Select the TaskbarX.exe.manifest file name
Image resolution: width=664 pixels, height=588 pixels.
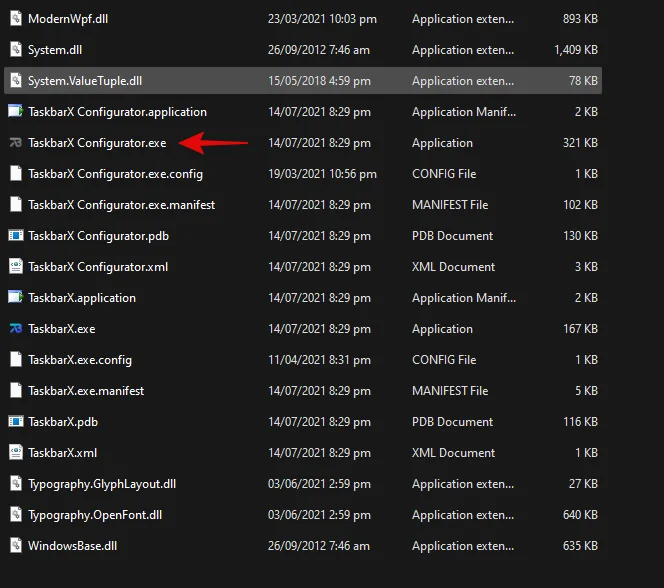(x=86, y=391)
